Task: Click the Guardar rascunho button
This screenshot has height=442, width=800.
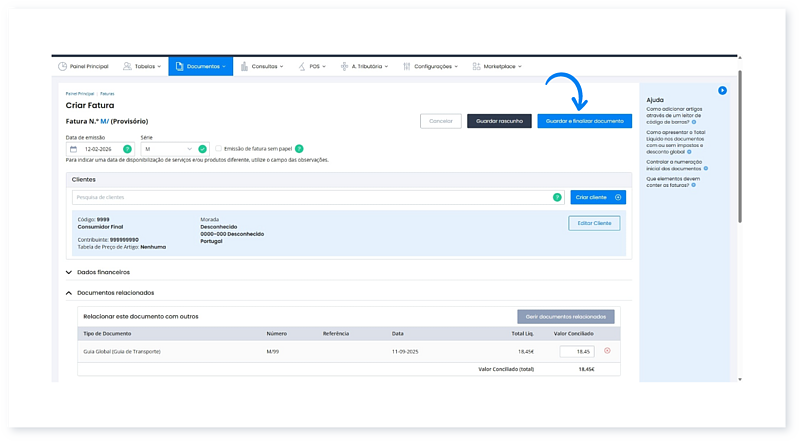Action: coord(499,121)
